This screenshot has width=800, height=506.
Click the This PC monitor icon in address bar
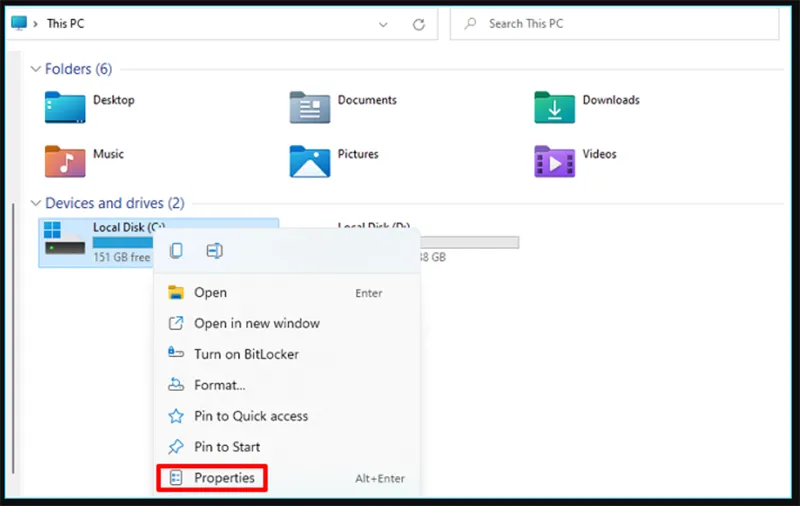coord(19,23)
